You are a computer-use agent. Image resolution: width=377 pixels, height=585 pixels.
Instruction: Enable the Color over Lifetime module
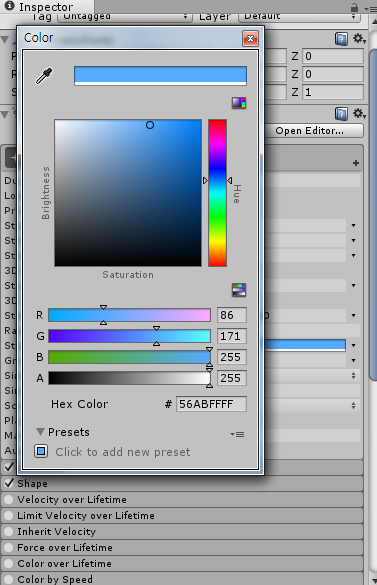9,563
